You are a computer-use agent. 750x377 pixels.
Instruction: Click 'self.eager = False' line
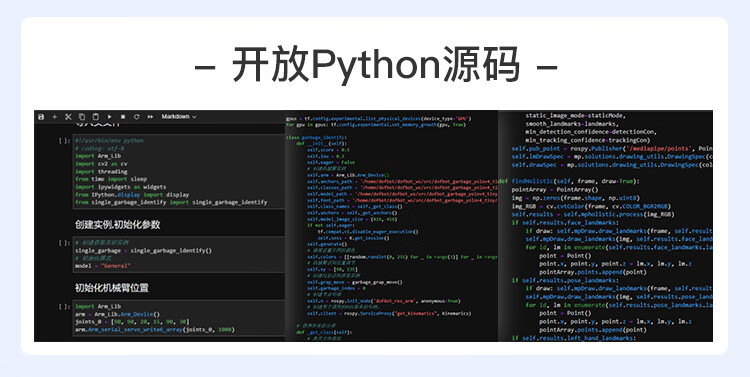pos(331,162)
